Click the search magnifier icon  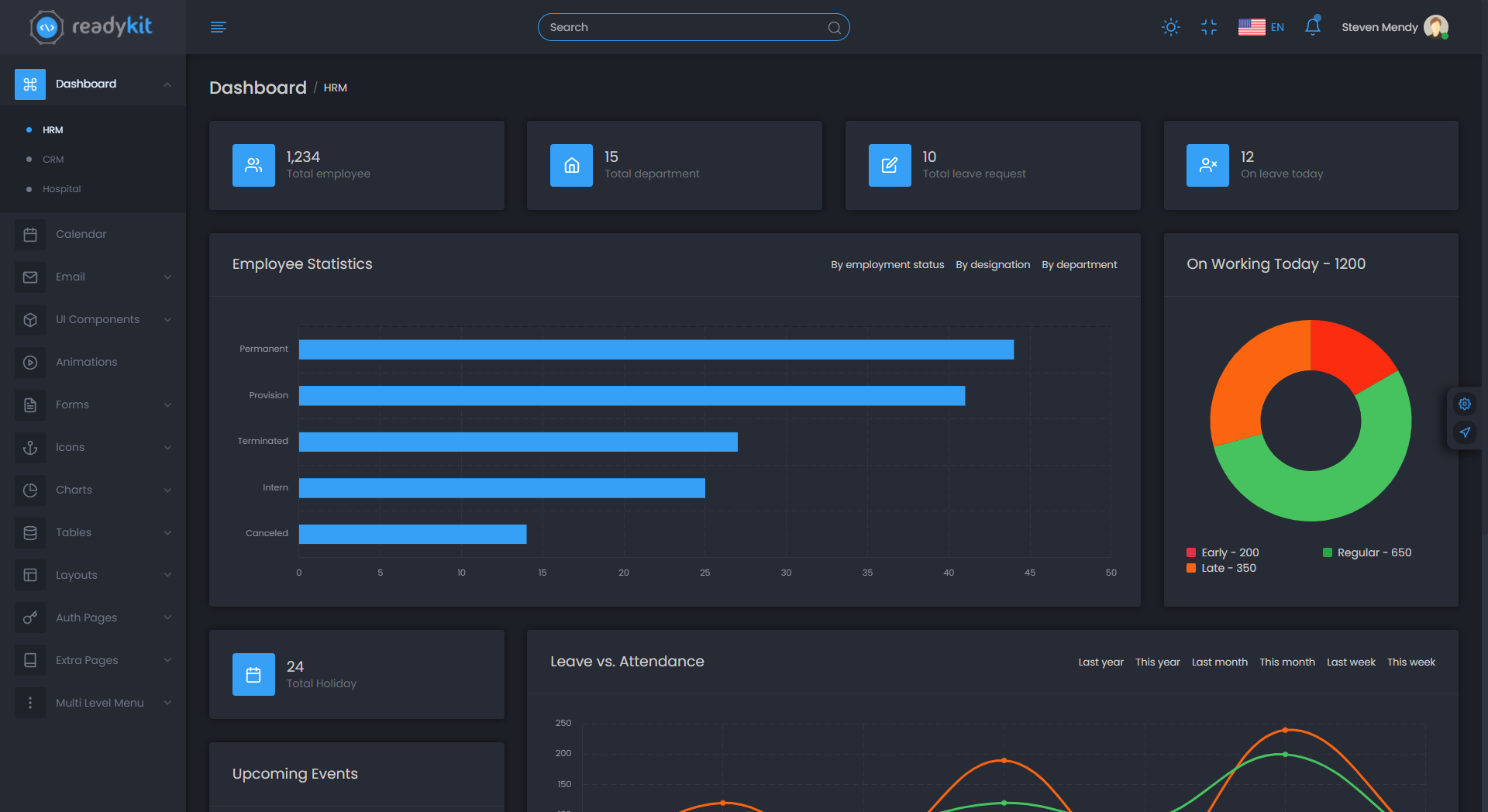834,28
